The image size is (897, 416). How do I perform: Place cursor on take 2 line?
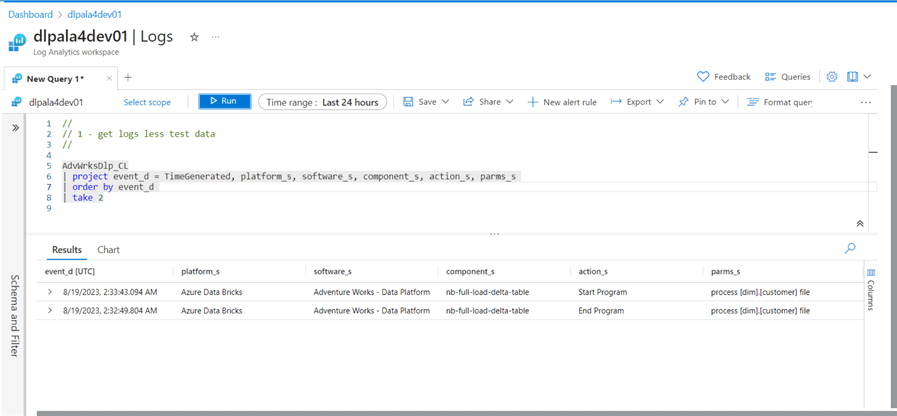(x=88, y=197)
